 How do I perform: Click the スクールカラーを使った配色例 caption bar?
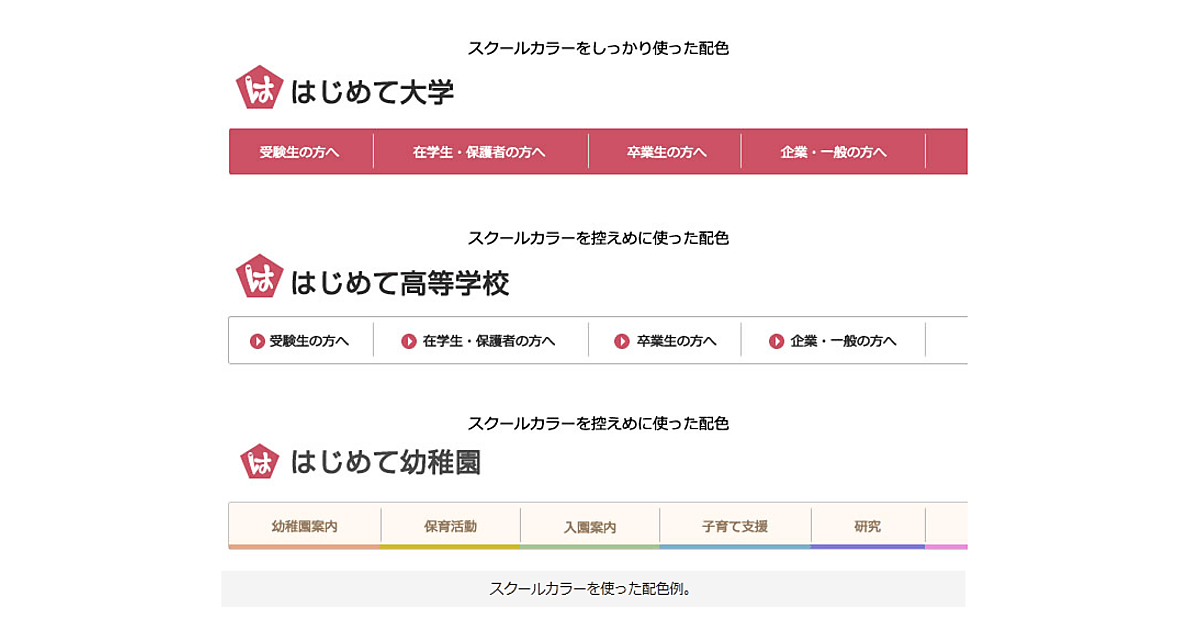pos(592,589)
